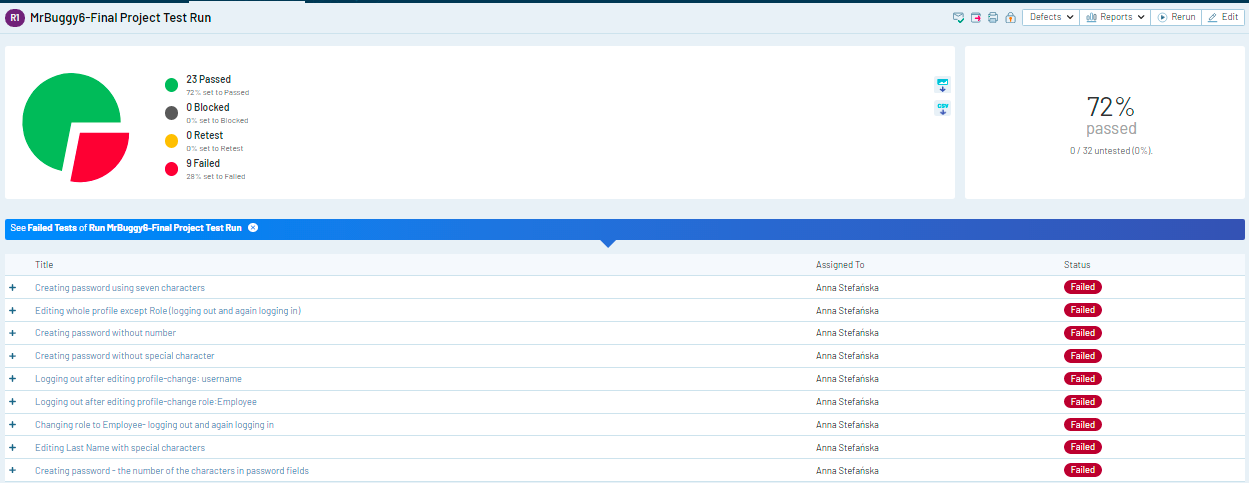The image size is (1249, 483).
Task: Click the '0 Blocked' legend label
Action: click(x=207, y=107)
